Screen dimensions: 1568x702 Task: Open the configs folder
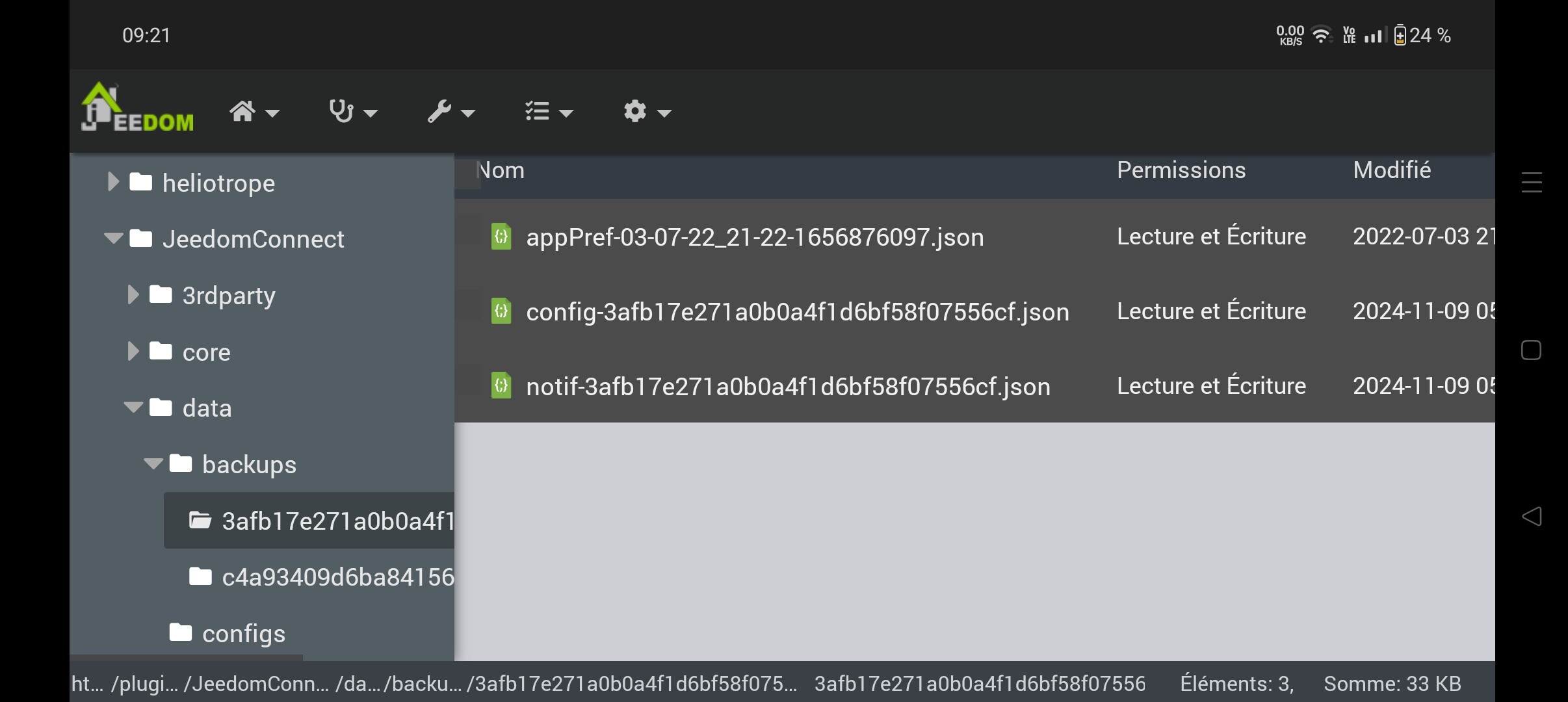243,633
